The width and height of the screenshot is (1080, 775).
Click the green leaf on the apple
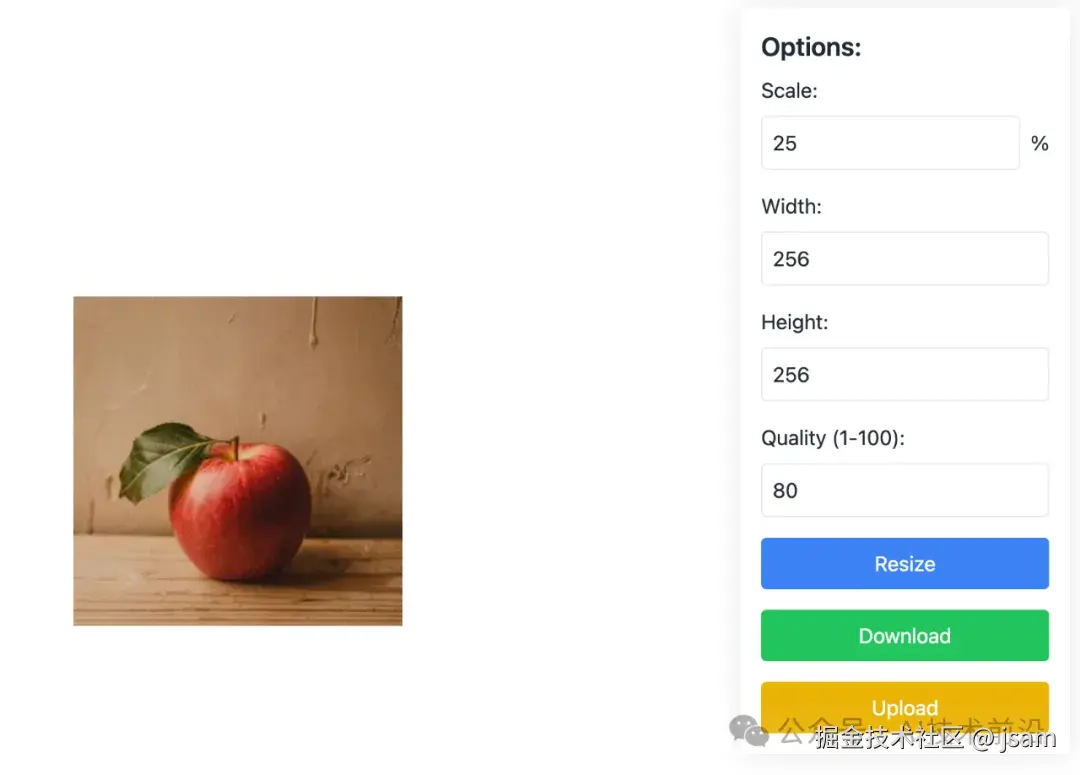click(x=158, y=460)
